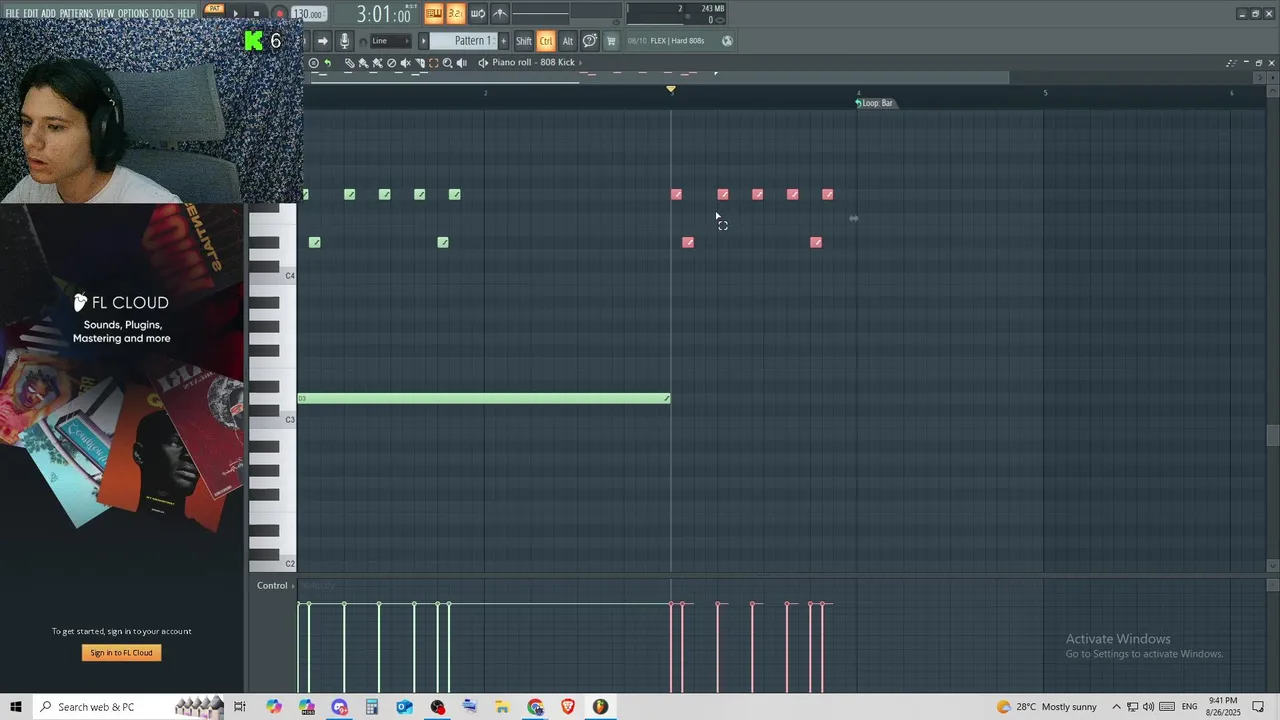Image resolution: width=1280 pixels, height=720 pixels.
Task: Click the yellow playhead marker on timeline
Action: (671, 90)
